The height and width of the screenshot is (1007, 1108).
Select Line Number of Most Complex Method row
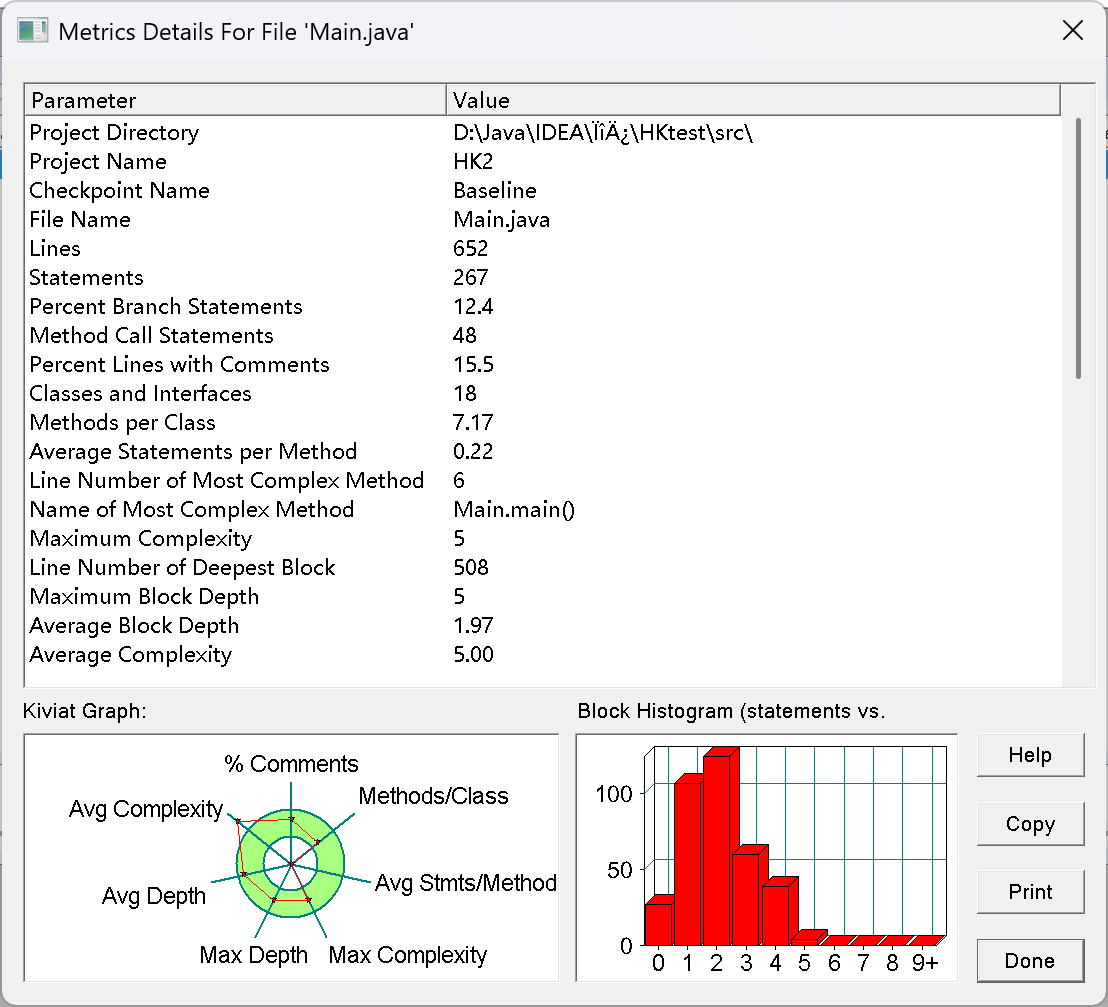(543, 480)
